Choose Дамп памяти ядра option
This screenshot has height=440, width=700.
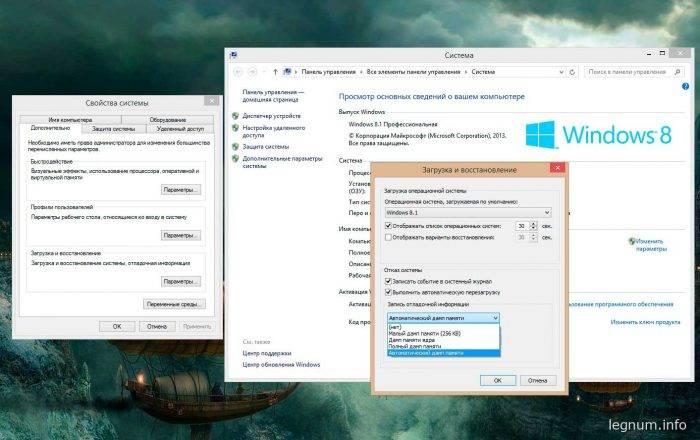[443, 340]
